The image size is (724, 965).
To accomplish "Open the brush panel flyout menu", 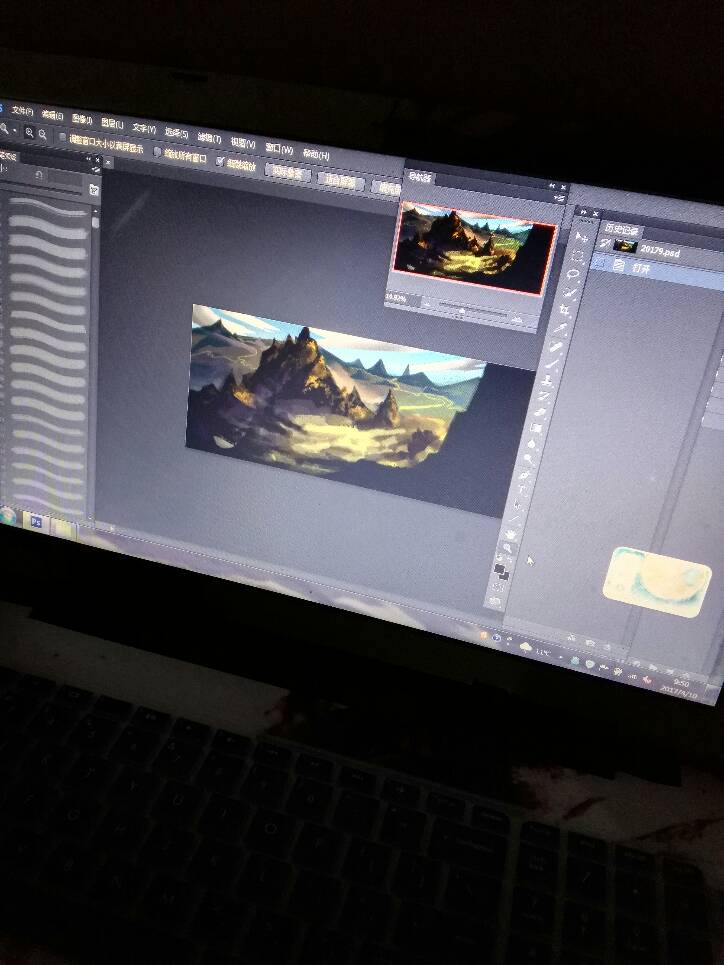I will tap(97, 170).
